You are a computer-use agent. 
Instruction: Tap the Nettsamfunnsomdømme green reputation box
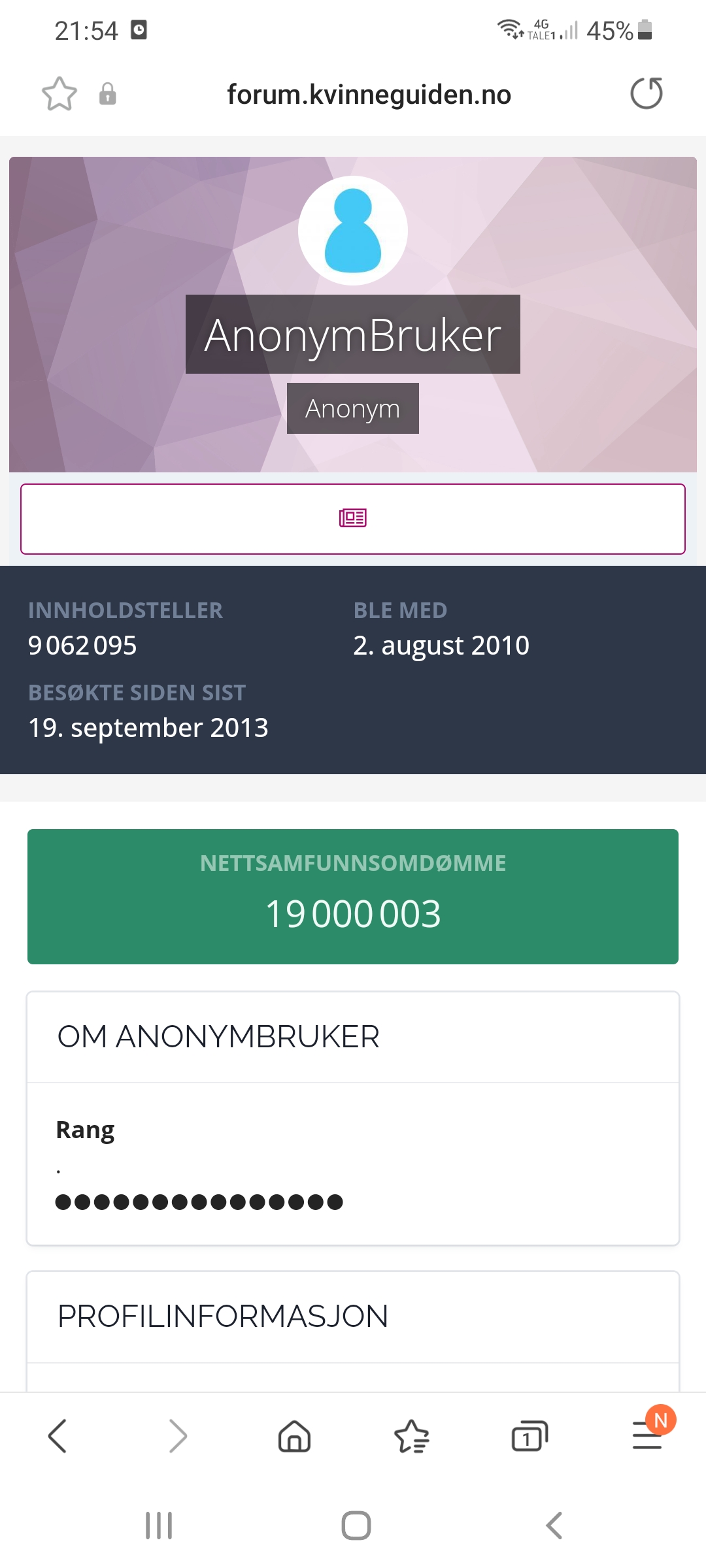pos(353,896)
